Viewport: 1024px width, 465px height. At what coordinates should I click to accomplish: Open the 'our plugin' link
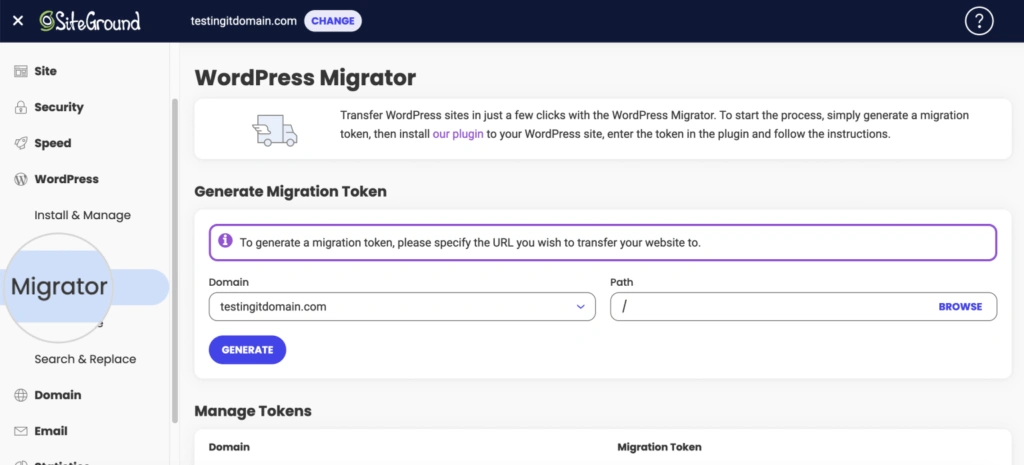pos(457,134)
